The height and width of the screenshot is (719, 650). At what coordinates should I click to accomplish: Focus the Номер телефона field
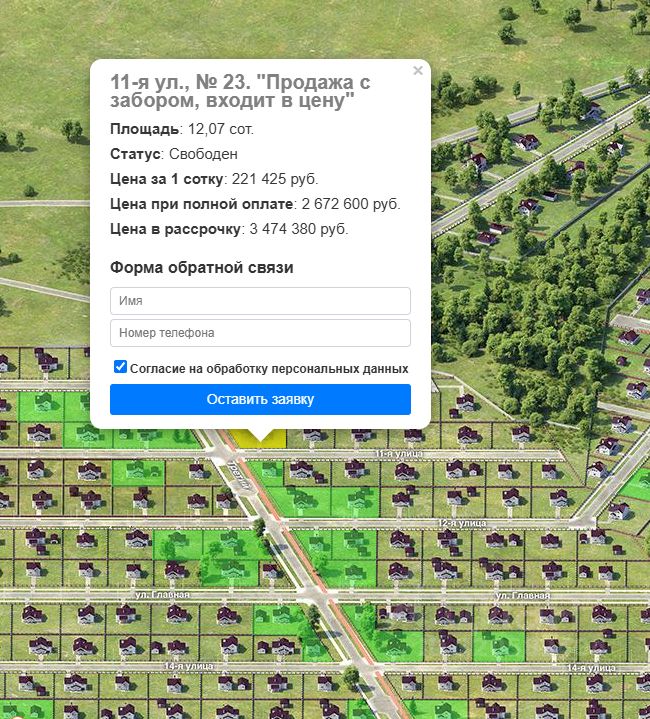[260, 333]
